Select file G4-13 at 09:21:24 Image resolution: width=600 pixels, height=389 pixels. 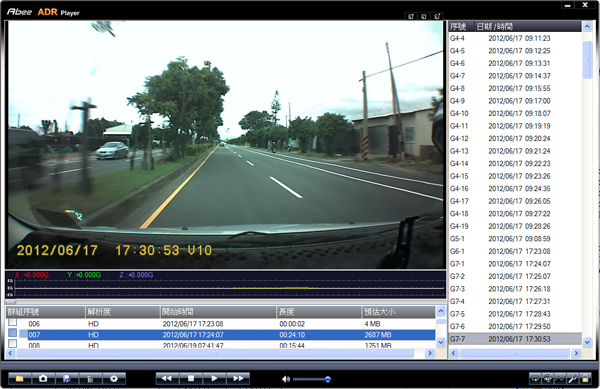[515, 151]
